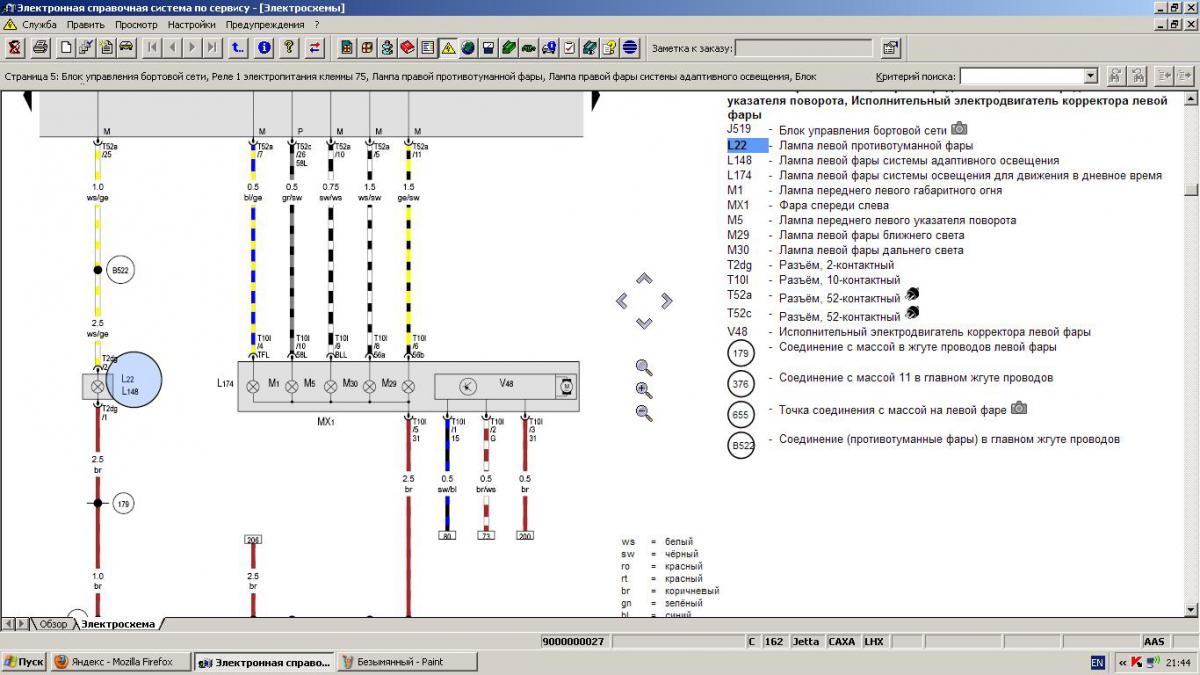This screenshot has width=1200, height=675.
Task: Click the yellow warning triangle icon
Action: [x=447, y=47]
